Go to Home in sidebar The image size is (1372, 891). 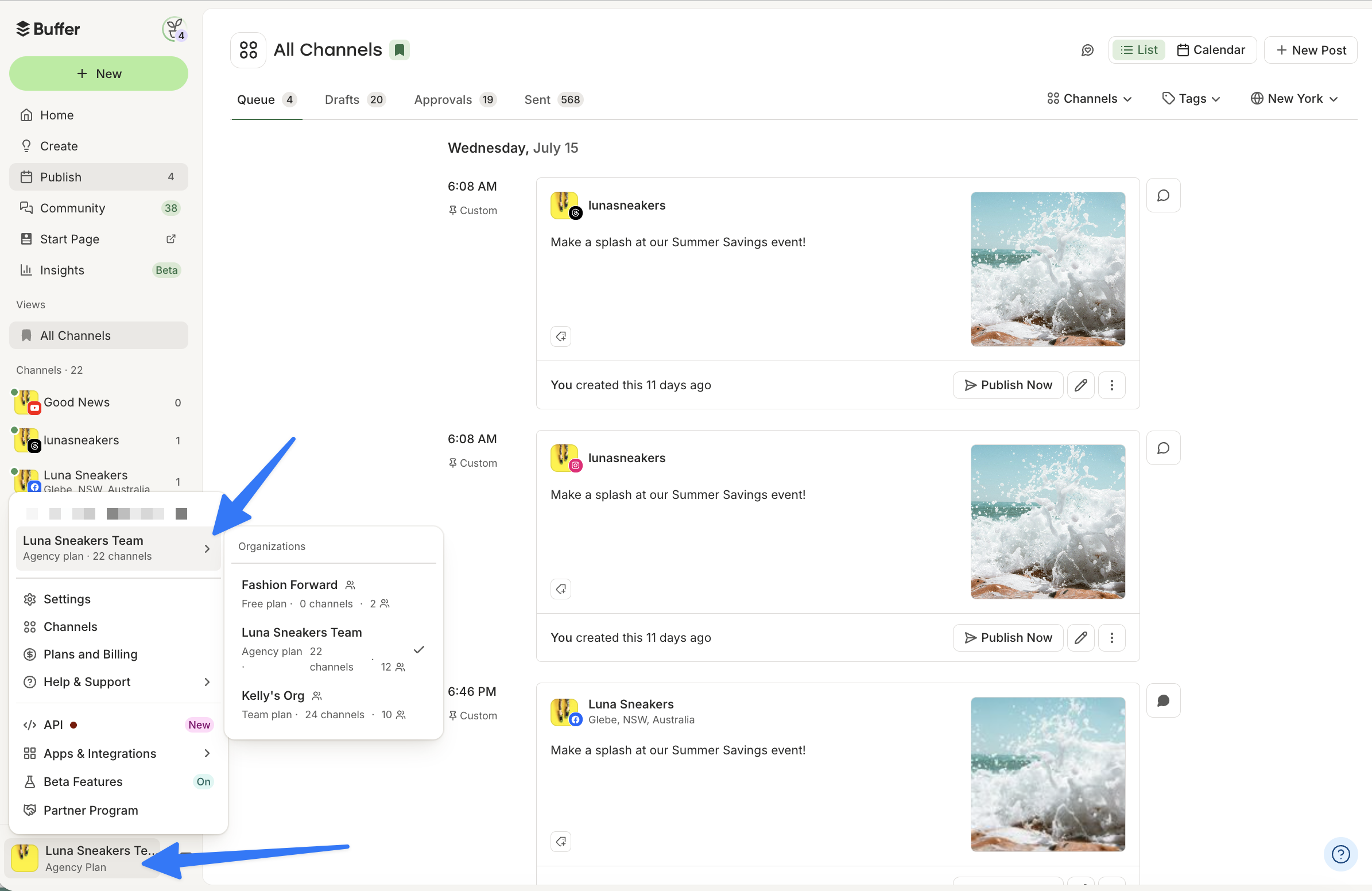point(99,115)
